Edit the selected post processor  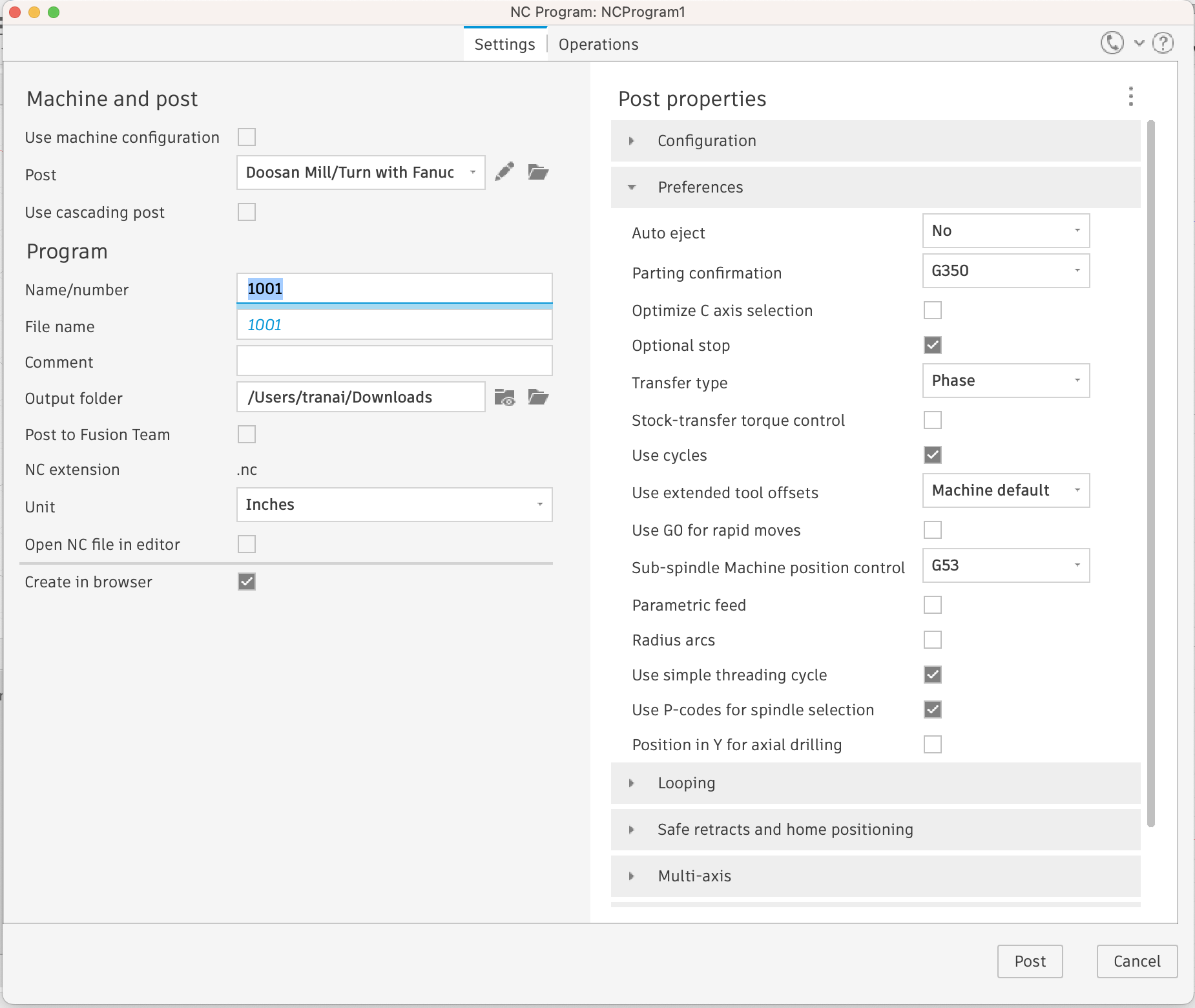click(504, 172)
